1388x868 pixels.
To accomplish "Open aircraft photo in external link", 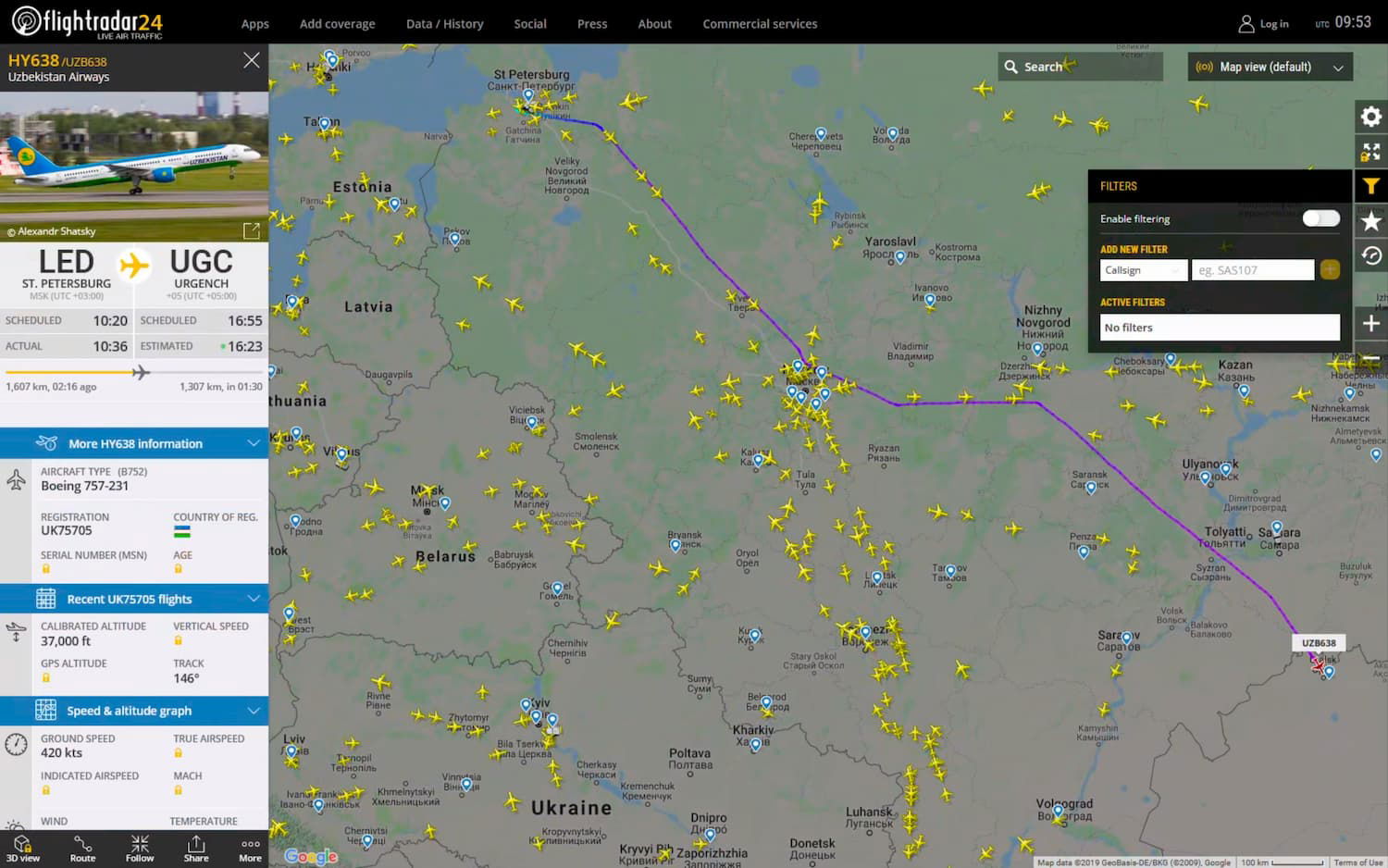I will (251, 230).
